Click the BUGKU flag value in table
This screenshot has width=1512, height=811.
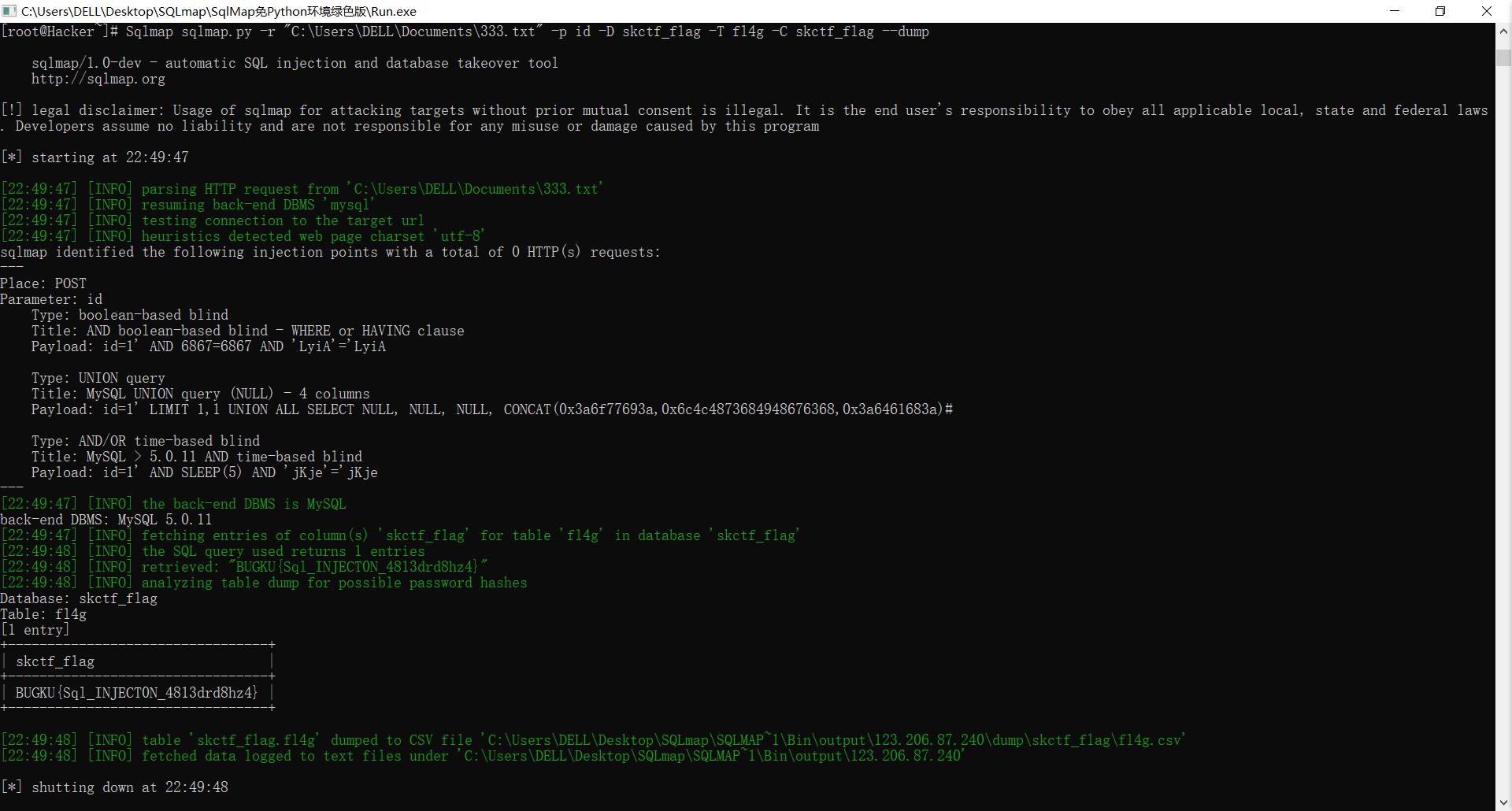(136, 693)
